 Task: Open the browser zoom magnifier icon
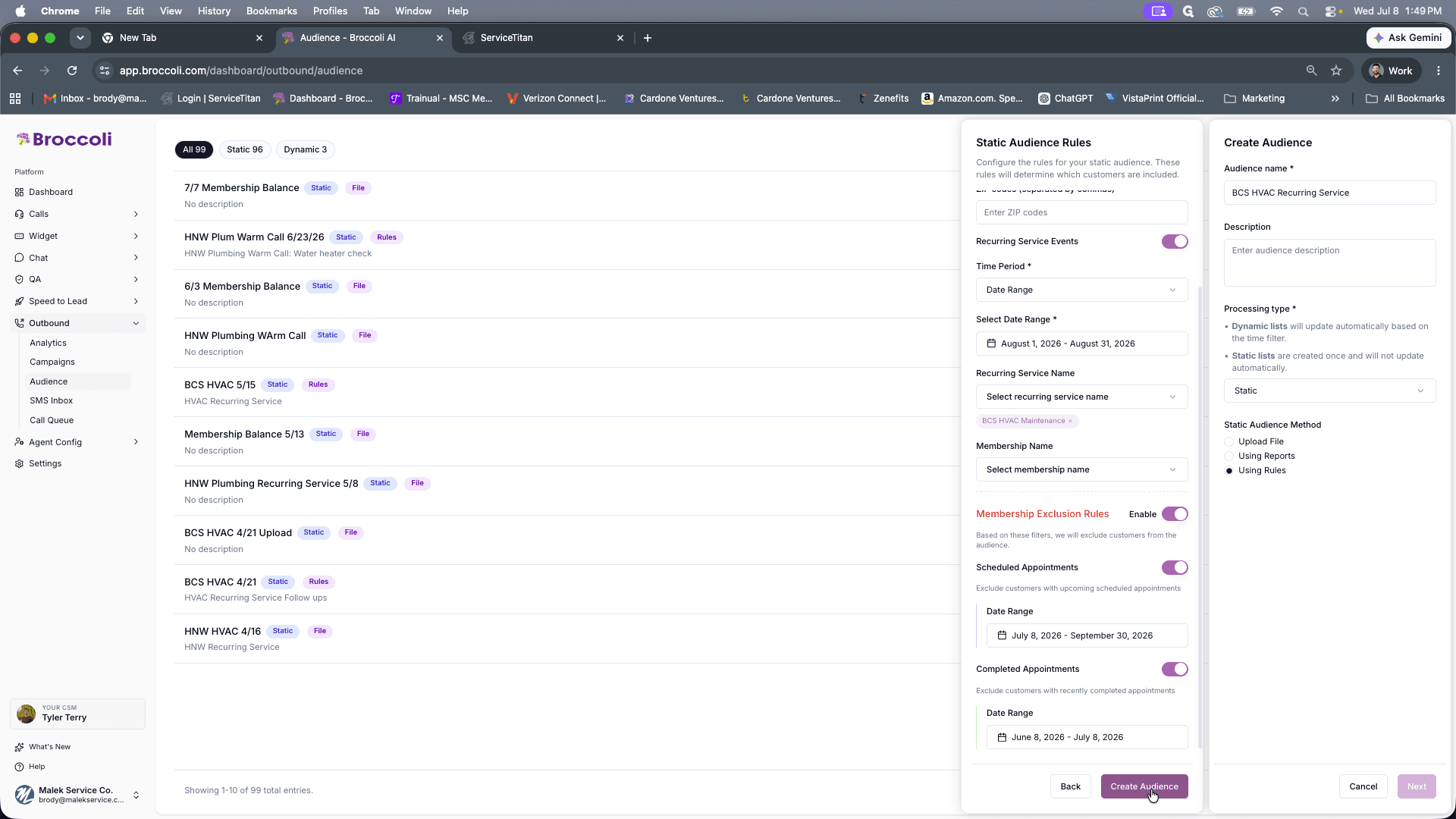pos(1311,71)
